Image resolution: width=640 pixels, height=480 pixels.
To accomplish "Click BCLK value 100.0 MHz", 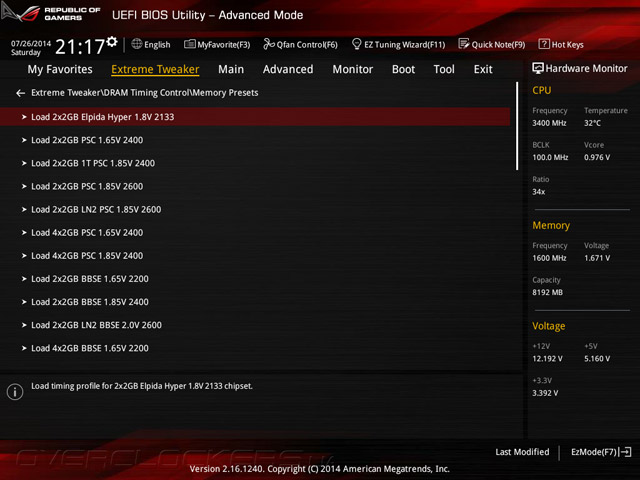I will point(550,157).
